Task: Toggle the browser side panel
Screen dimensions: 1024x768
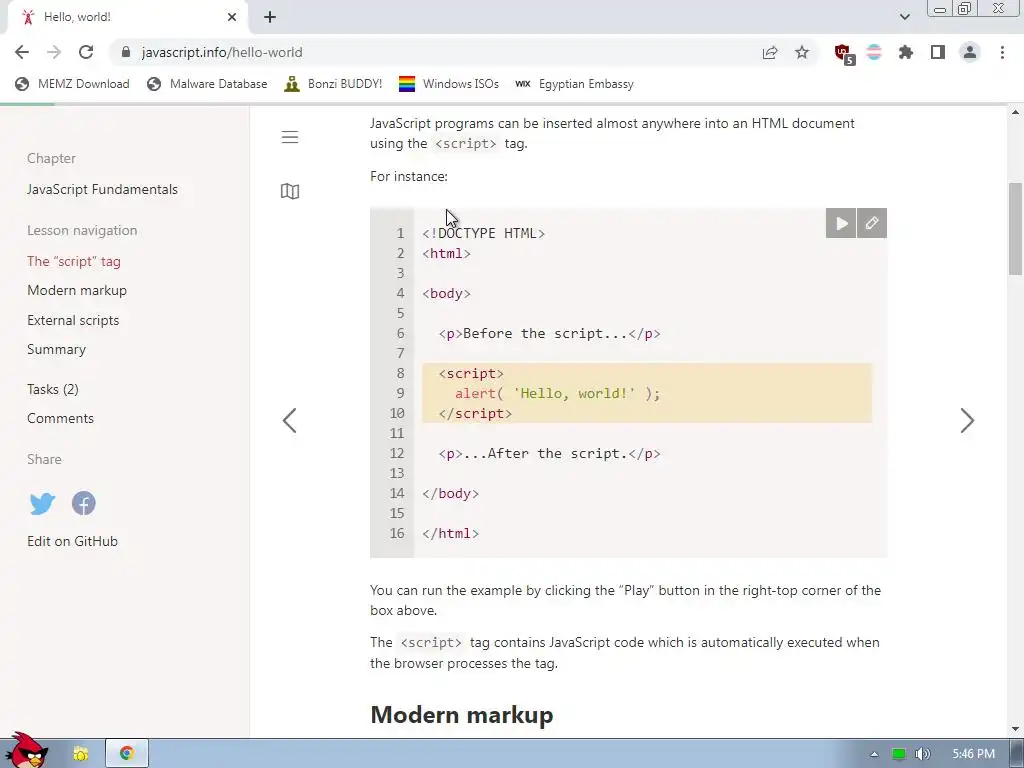Action: tap(938, 52)
